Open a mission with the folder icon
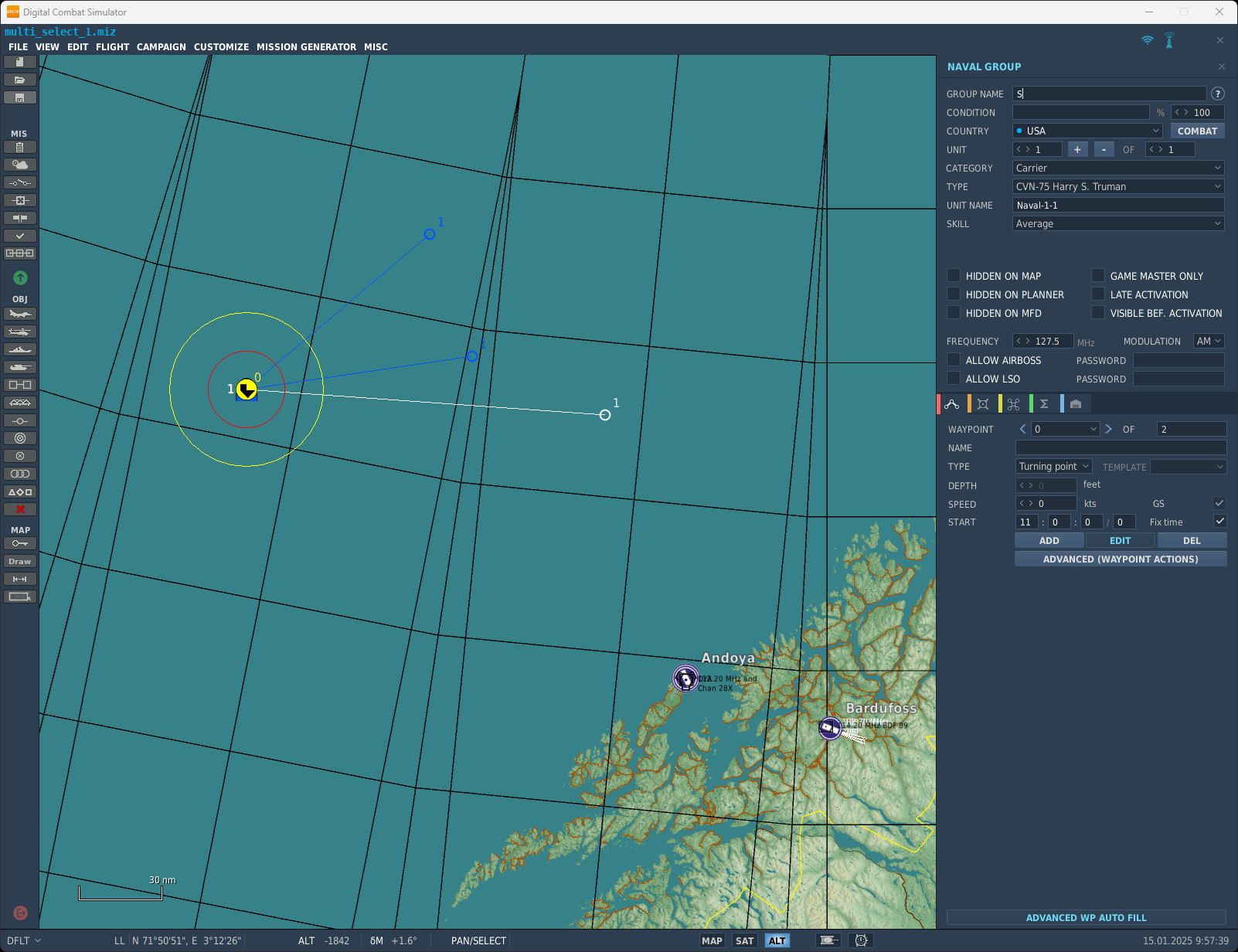The height and width of the screenshot is (952, 1238). pos(20,80)
